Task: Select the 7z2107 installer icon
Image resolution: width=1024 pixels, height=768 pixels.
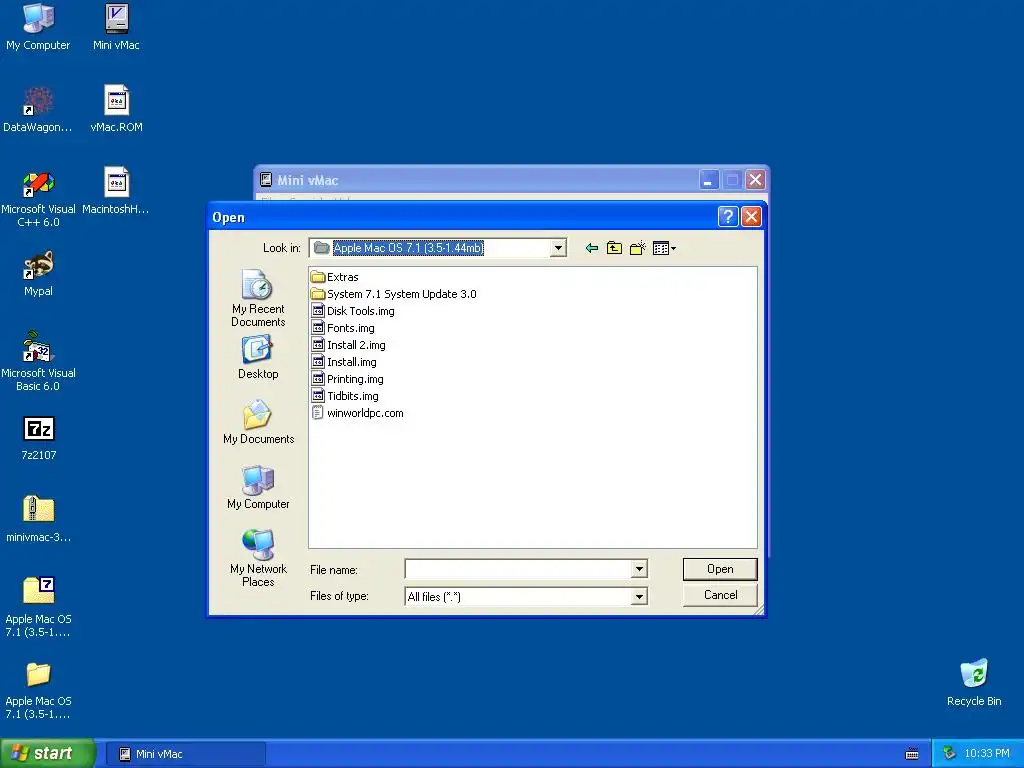Action: click(39, 438)
